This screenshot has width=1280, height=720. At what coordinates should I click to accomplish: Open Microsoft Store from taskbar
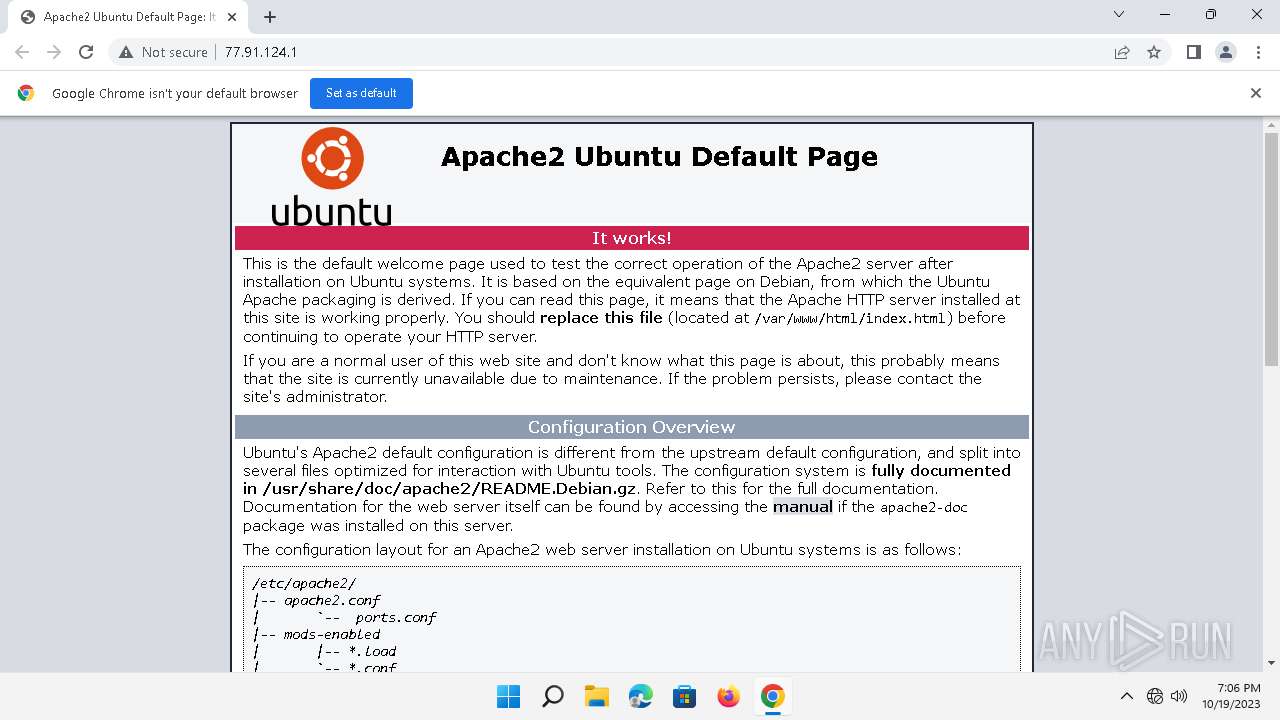pos(685,696)
